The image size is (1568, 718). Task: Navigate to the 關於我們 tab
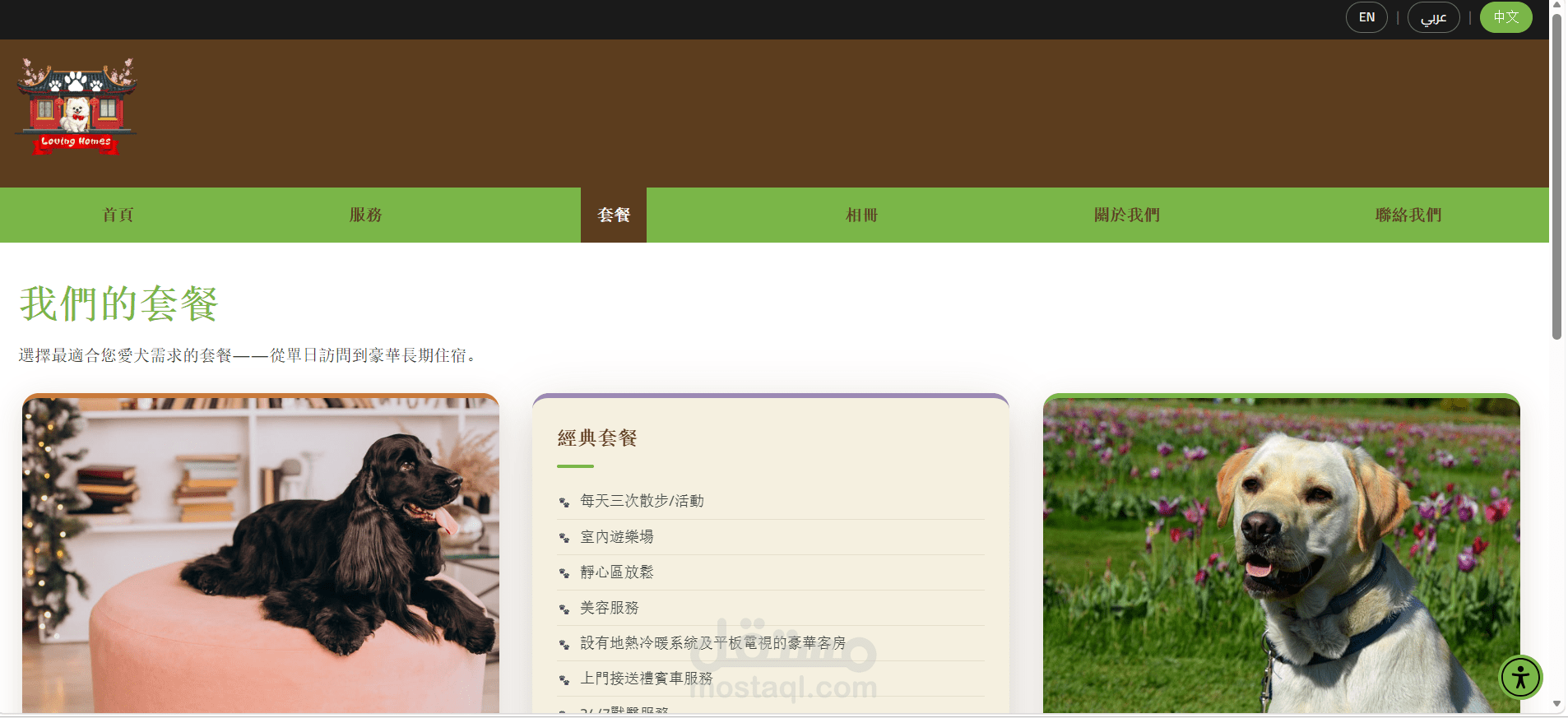point(1127,215)
